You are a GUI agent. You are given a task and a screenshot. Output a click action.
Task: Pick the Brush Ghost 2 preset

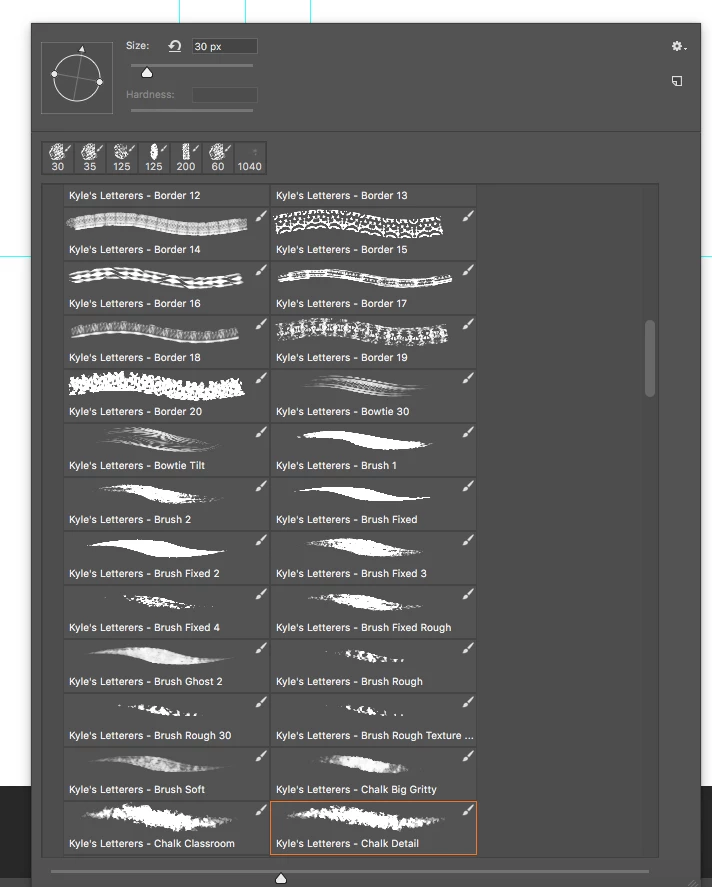point(166,666)
